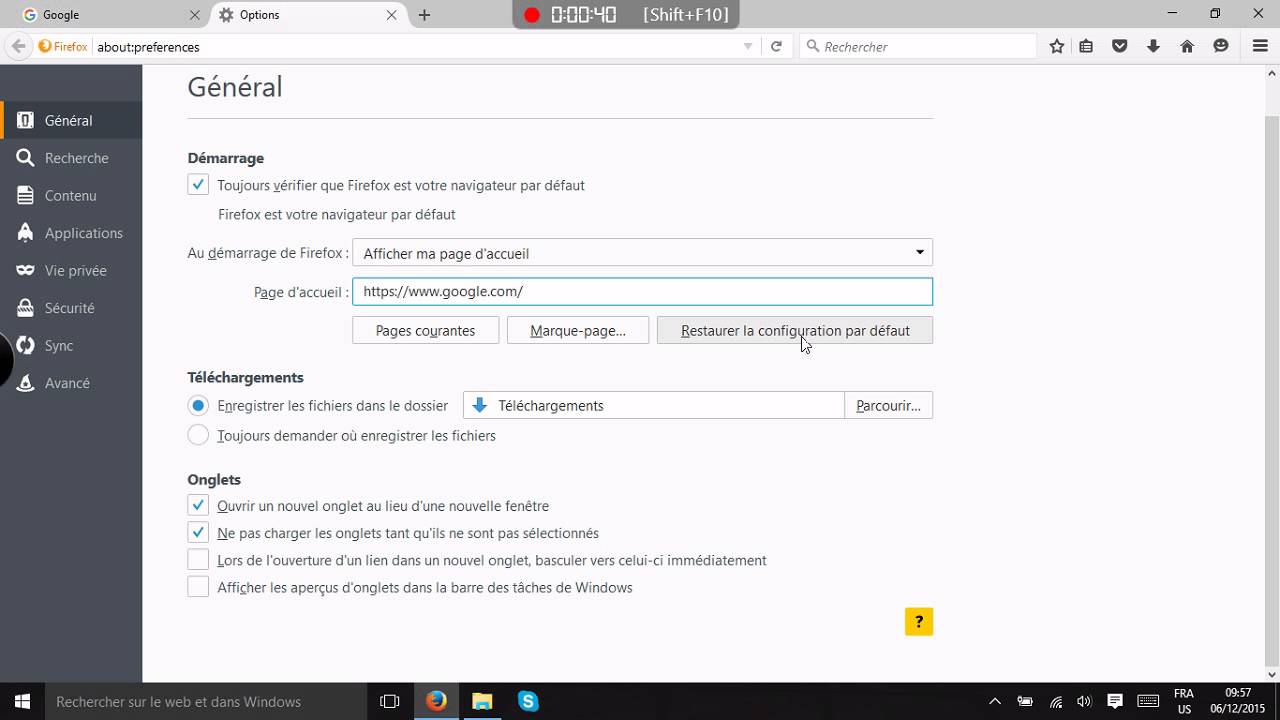Image resolution: width=1280 pixels, height=720 pixels.
Task: Toggle basculer vers celui-ci immédiatement checkbox
Action: 198,560
